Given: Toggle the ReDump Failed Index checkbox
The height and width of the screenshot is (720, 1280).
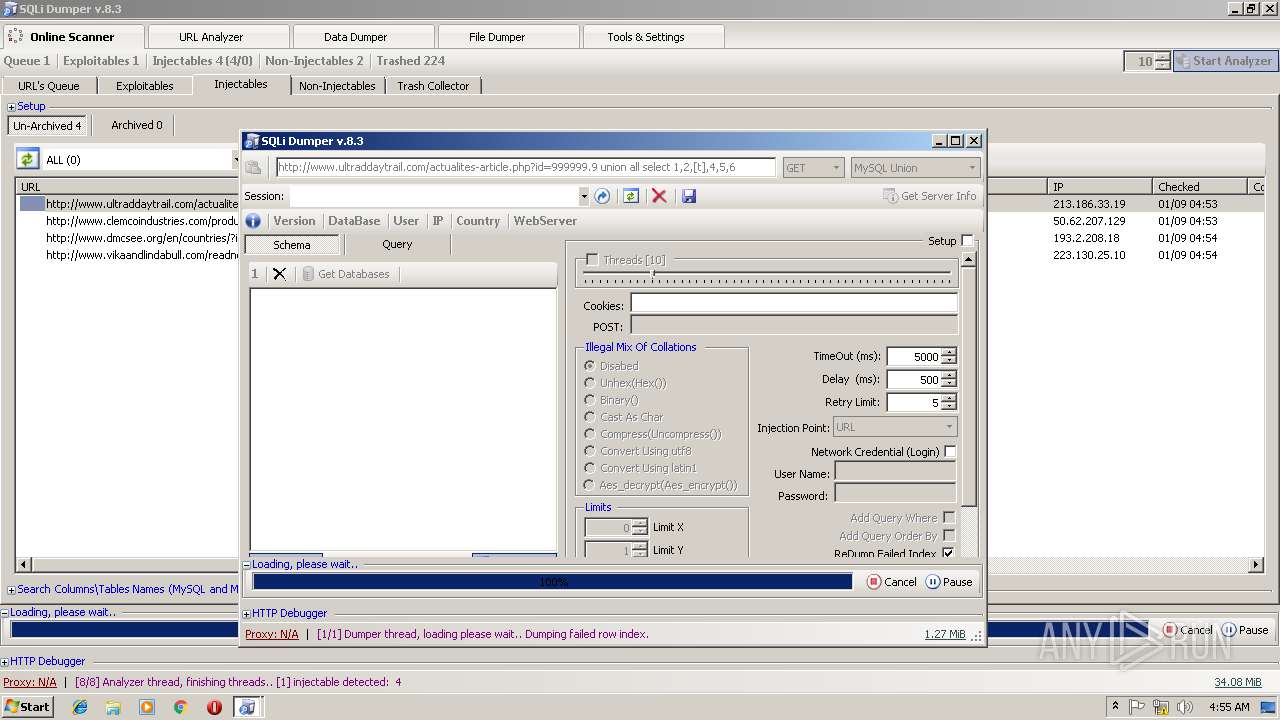Looking at the screenshot, I should point(948,553).
